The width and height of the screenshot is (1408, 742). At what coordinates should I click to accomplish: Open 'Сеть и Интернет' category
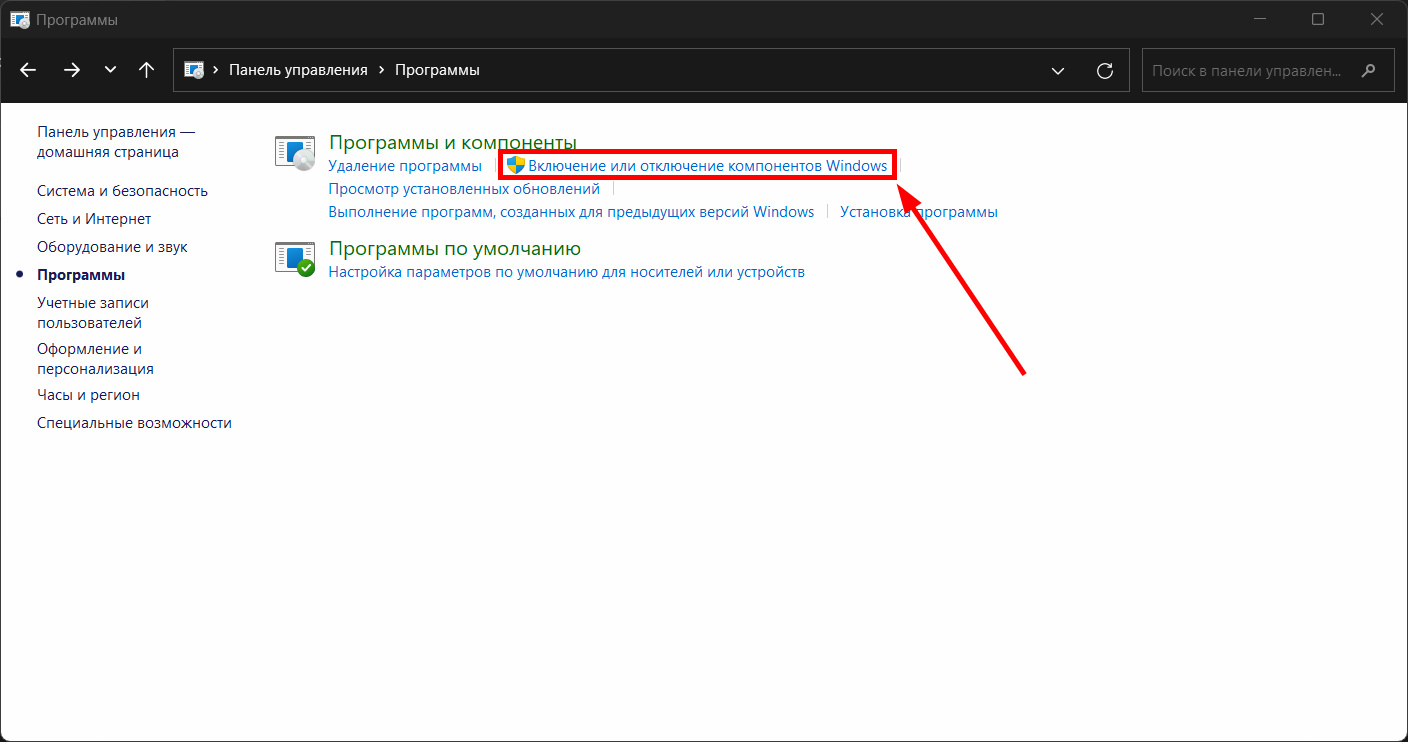(94, 218)
